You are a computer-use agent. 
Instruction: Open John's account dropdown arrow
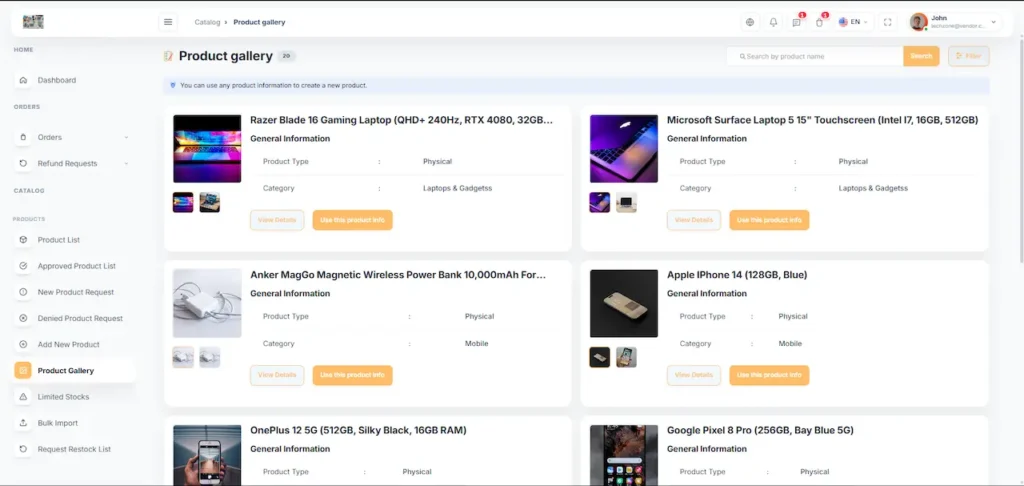[993, 22]
